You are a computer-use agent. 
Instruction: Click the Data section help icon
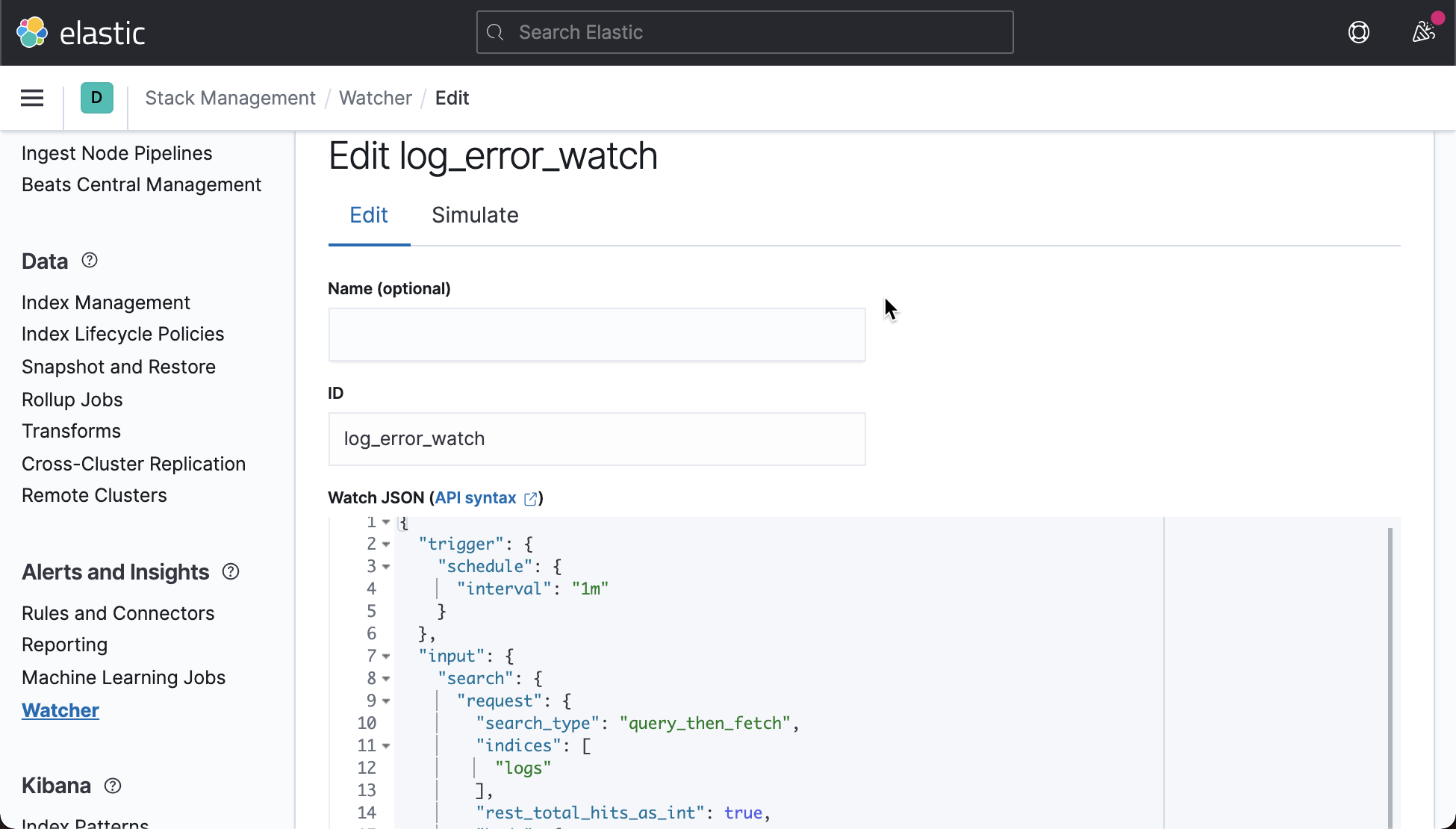point(90,261)
